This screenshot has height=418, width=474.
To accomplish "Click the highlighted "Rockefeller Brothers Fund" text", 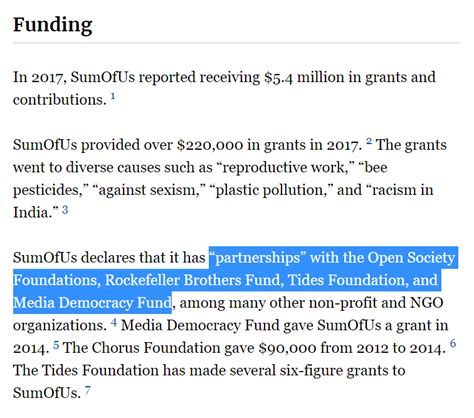I will click(x=193, y=280).
